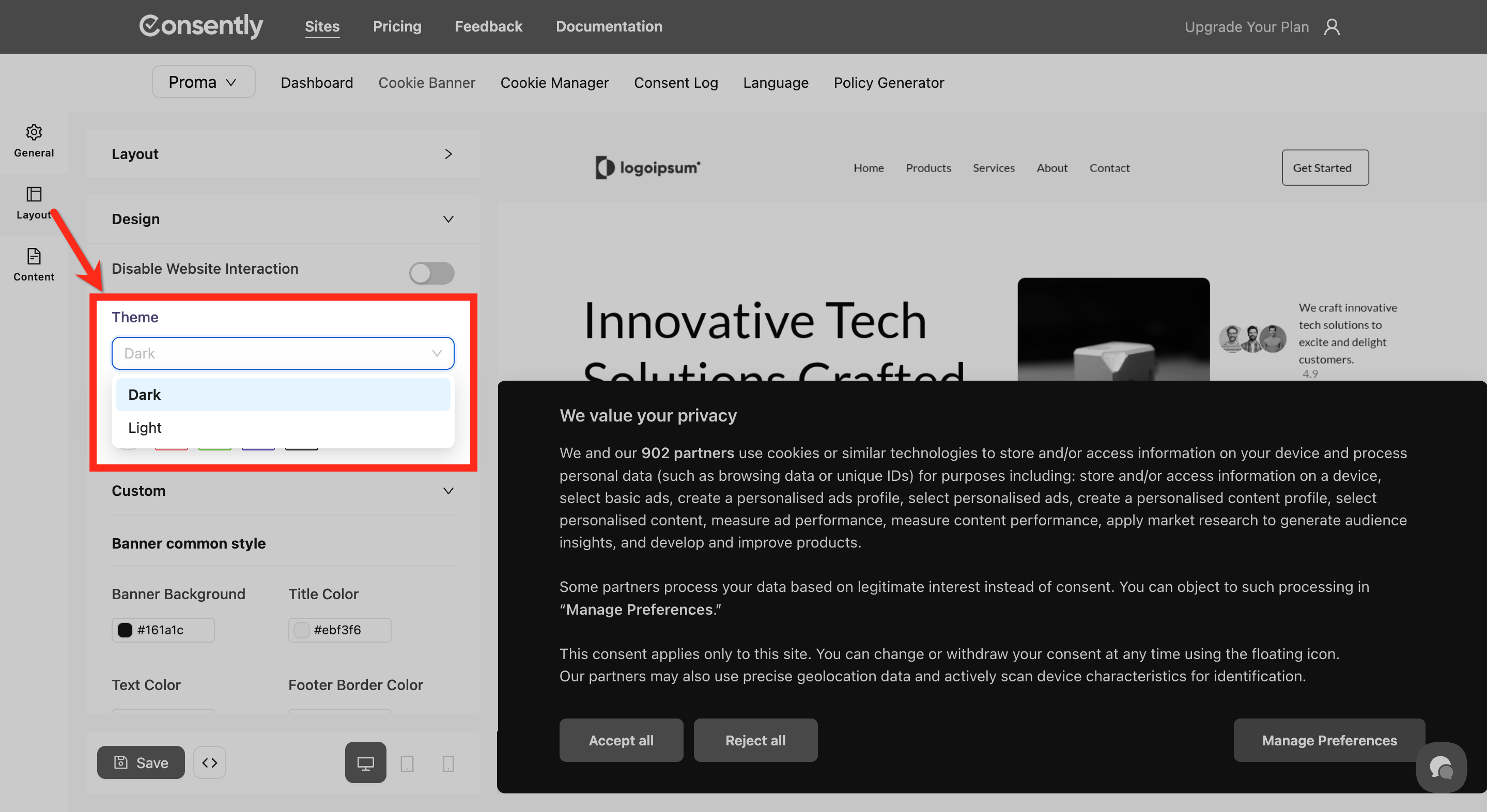This screenshot has width=1487, height=812.
Task: Click the user account profile icon
Action: coord(1331,27)
